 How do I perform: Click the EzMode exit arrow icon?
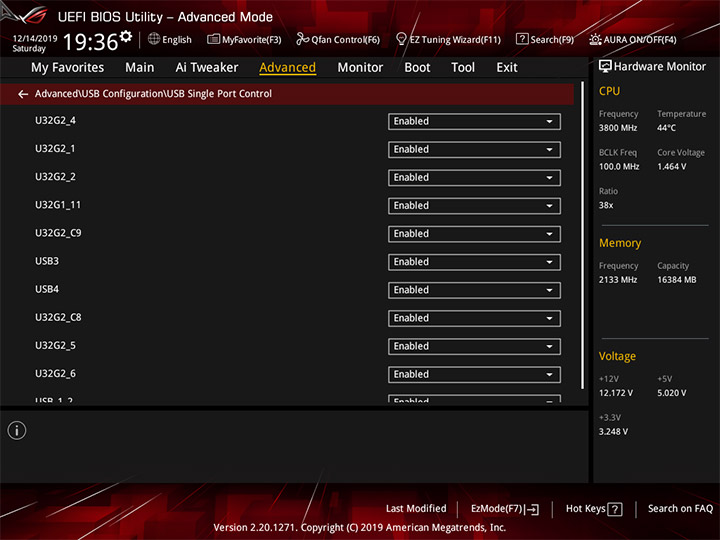[x=533, y=509]
